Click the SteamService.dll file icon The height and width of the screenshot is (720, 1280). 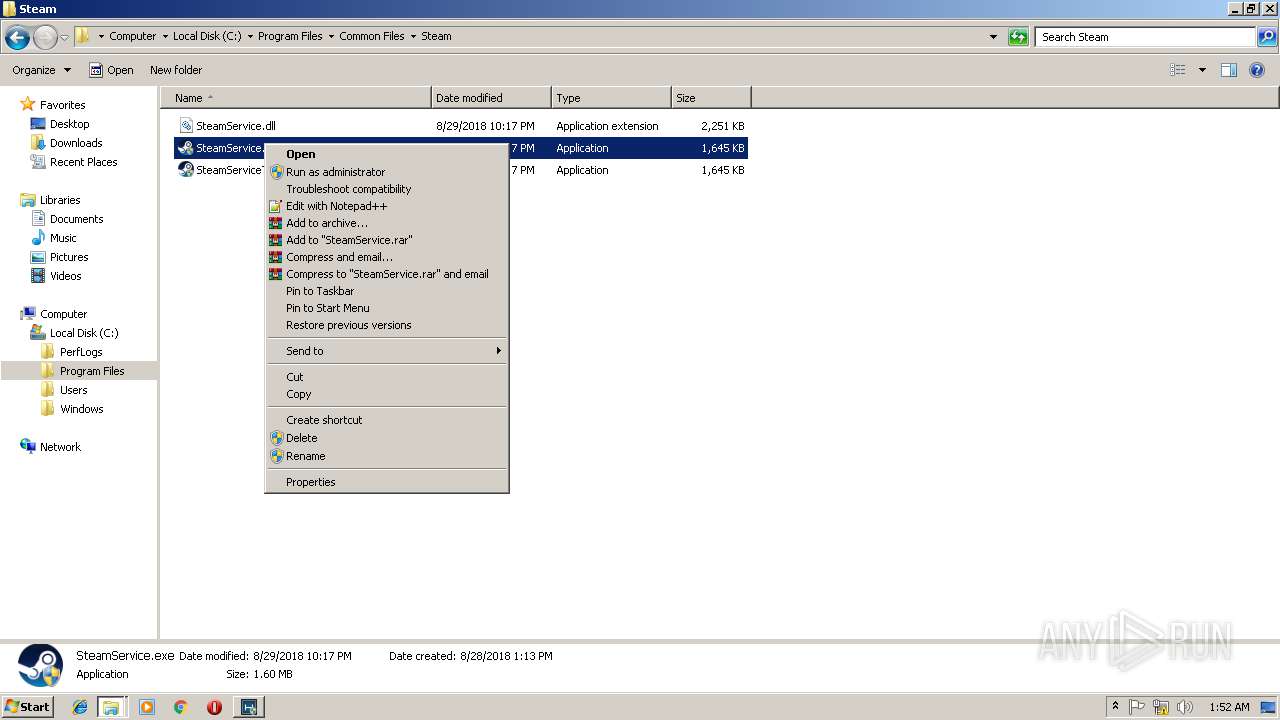186,126
